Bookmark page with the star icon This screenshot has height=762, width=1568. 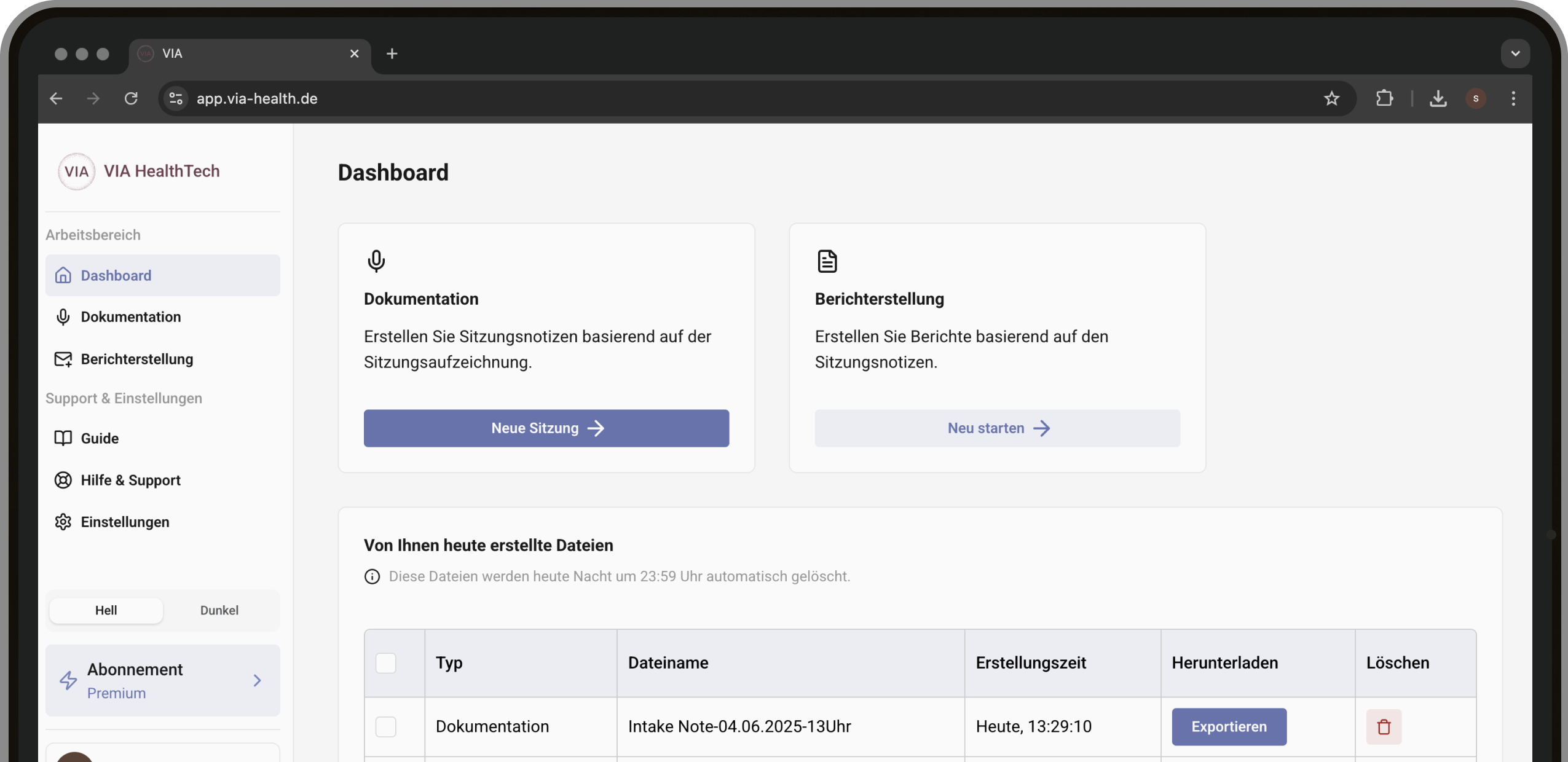(x=1331, y=98)
